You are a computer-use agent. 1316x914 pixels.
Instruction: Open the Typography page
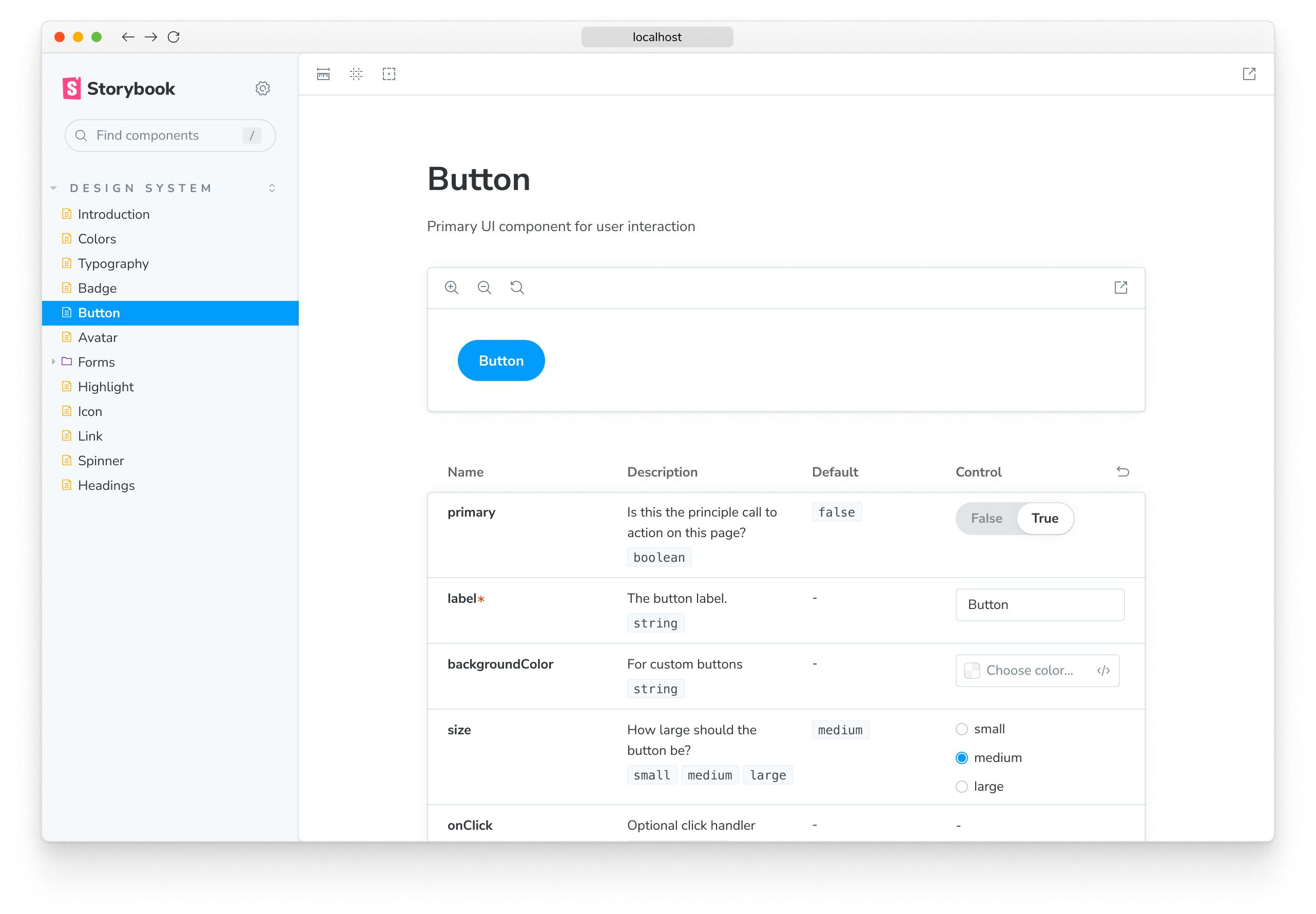pyautogui.click(x=113, y=263)
